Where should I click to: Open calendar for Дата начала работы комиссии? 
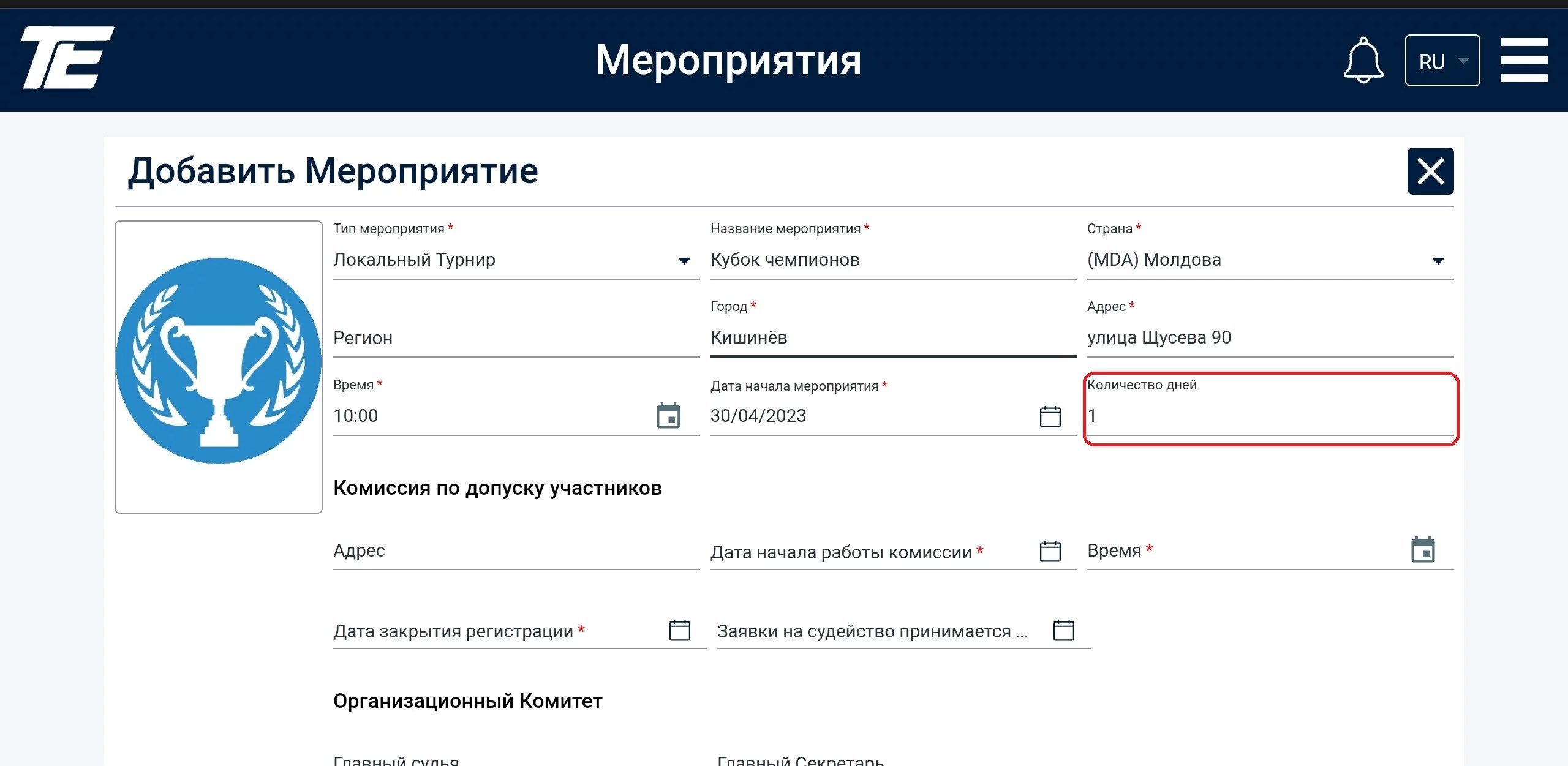[x=1050, y=551]
